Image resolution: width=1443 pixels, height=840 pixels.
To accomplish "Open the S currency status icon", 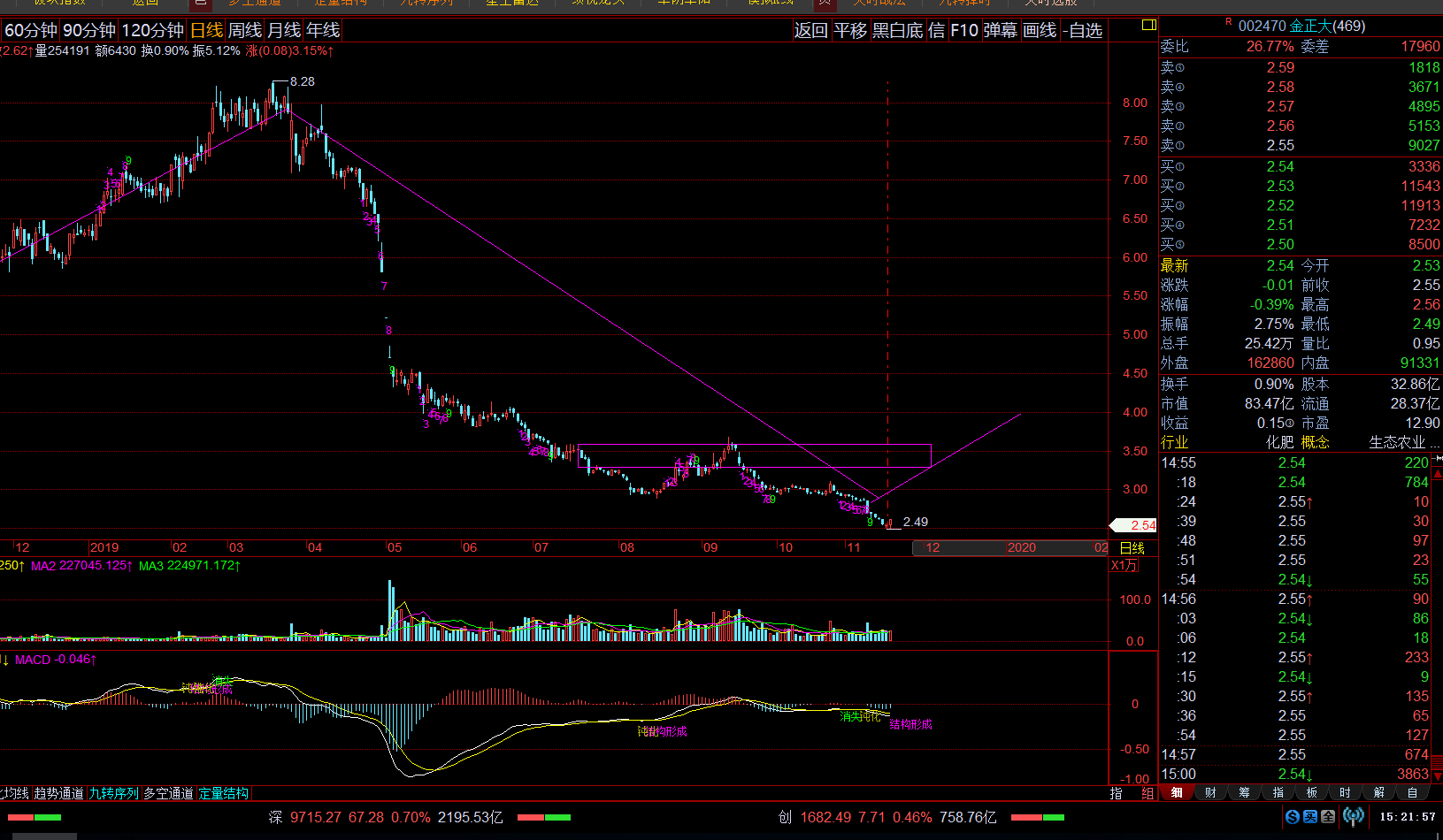I will pos(1293,817).
